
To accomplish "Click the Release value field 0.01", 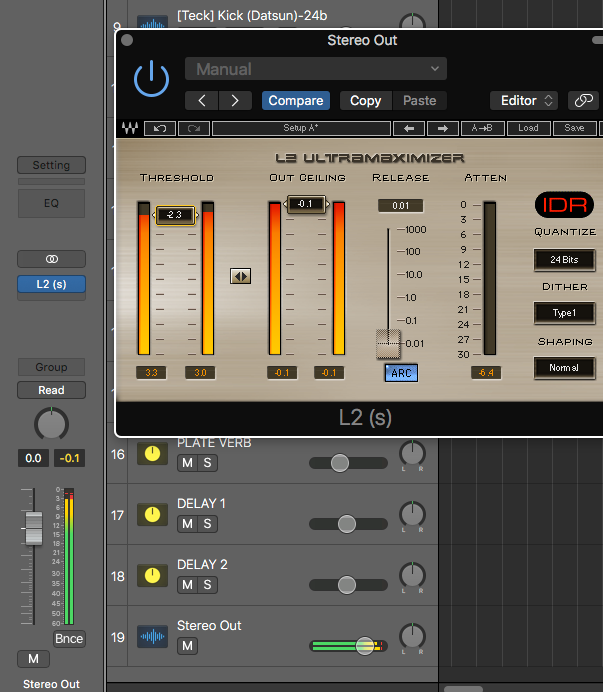I will 400,206.
